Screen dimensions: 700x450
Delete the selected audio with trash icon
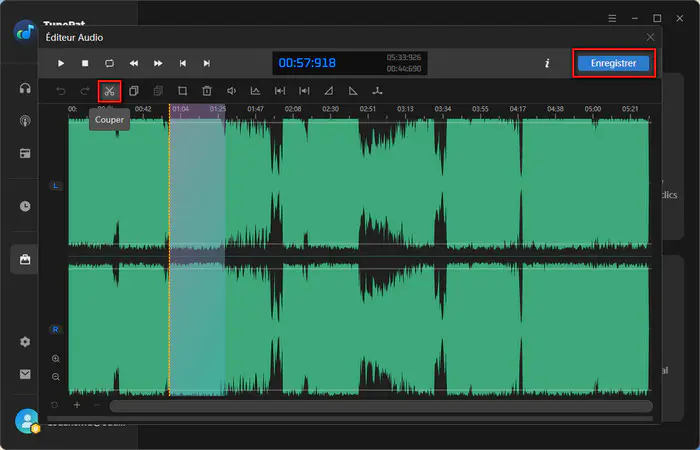click(x=207, y=91)
